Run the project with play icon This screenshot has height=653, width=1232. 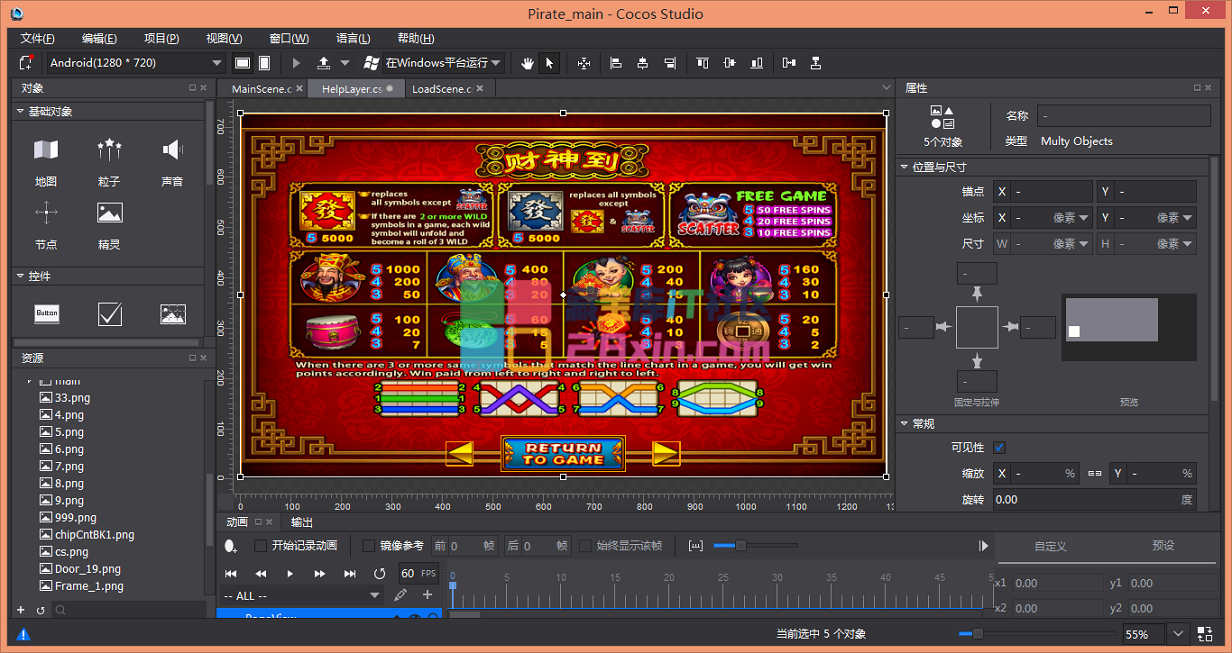point(296,63)
